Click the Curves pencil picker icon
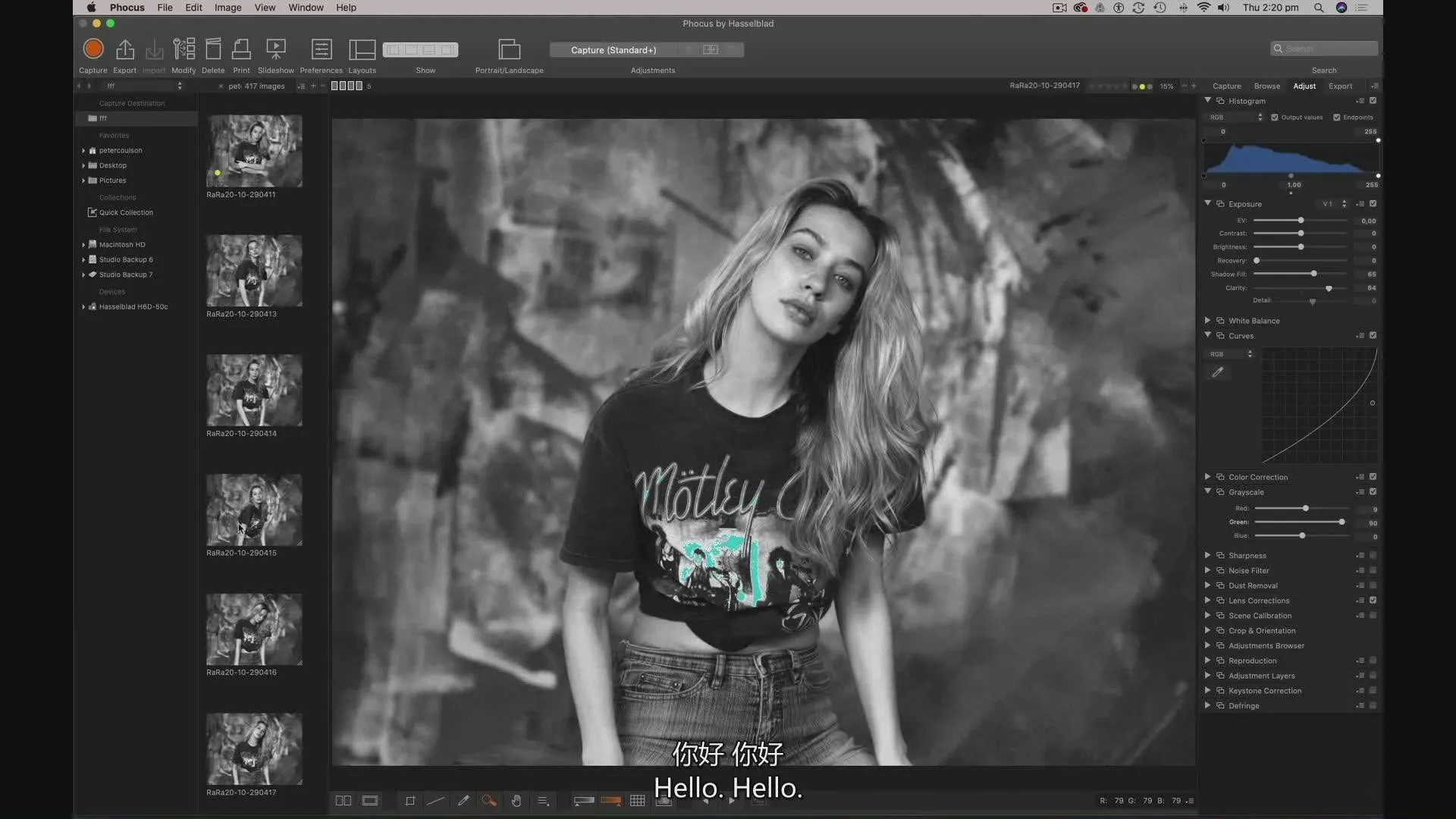 coord(1218,372)
